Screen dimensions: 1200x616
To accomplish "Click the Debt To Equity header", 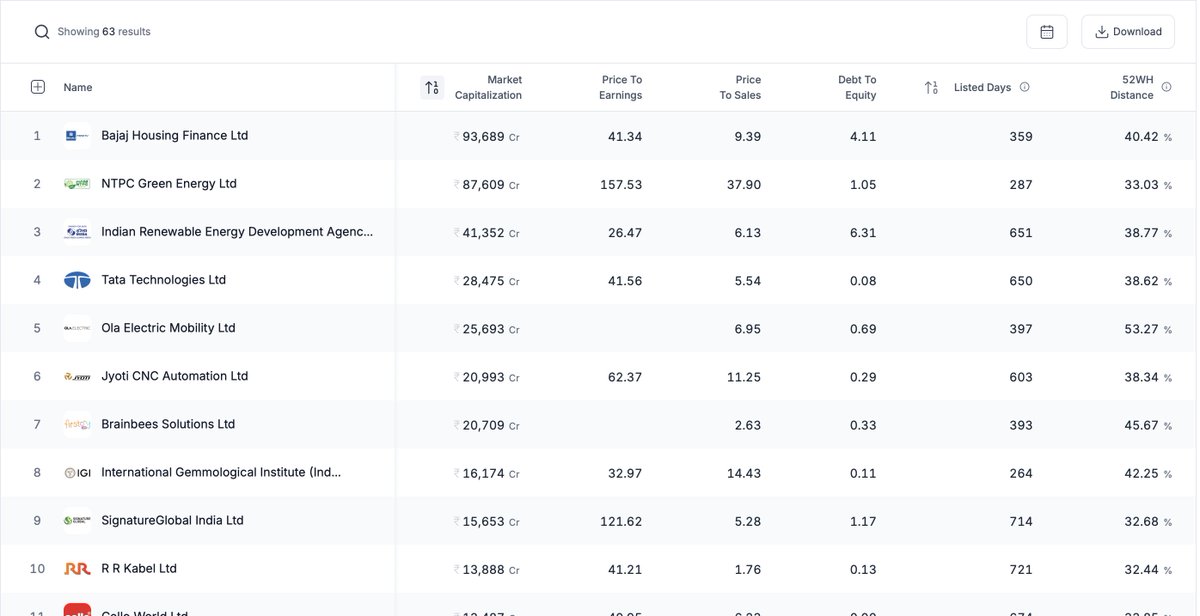I will tap(857, 87).
